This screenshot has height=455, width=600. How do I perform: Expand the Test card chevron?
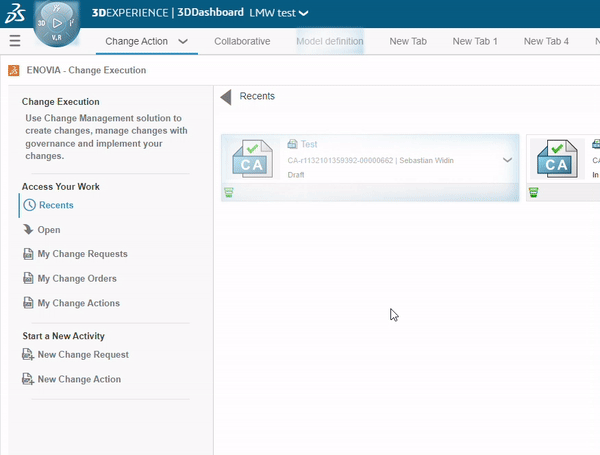point(507,160)
